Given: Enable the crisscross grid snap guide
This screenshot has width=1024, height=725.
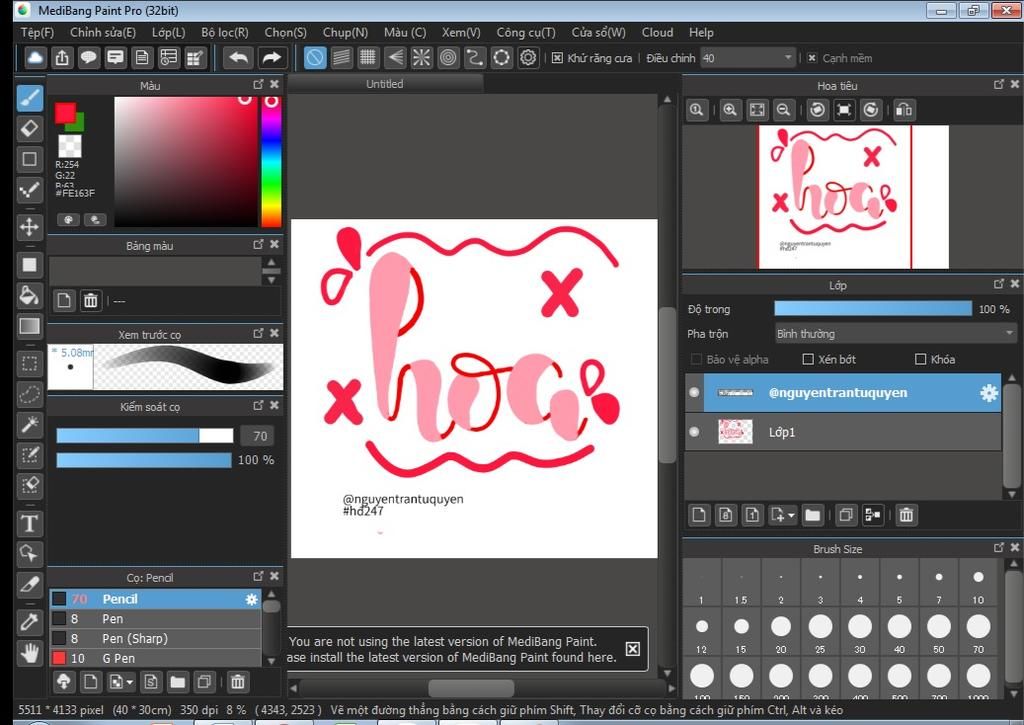Looking at the screenshot, I should pyautogui.click(x=368, y=57).
